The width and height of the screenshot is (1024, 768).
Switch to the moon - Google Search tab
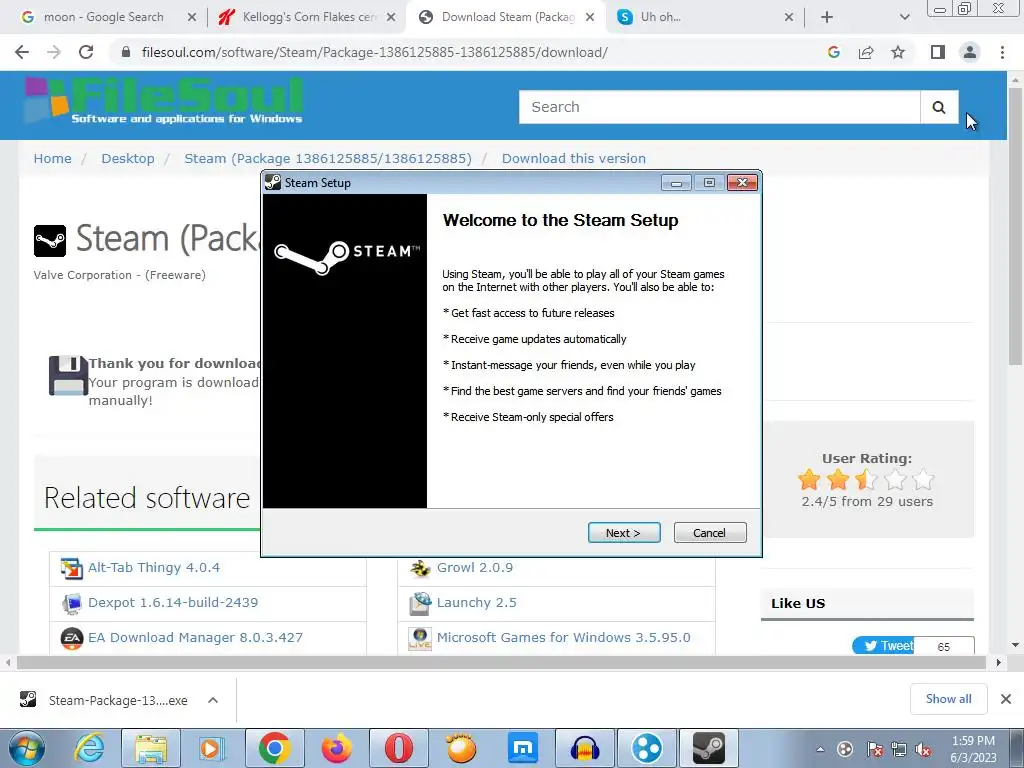pyautogui.click(x=104, y=17)
